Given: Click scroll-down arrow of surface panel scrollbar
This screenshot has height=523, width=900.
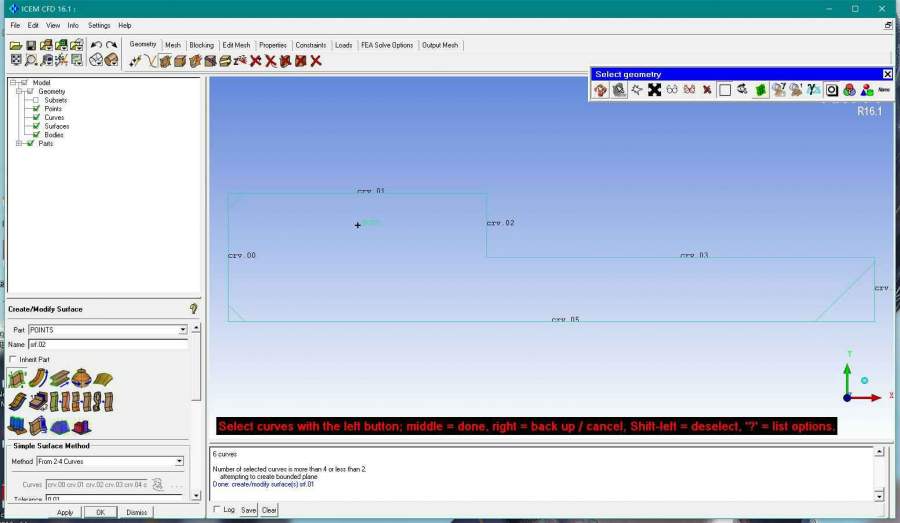Looking at the screenshot, I should (196, 495).
